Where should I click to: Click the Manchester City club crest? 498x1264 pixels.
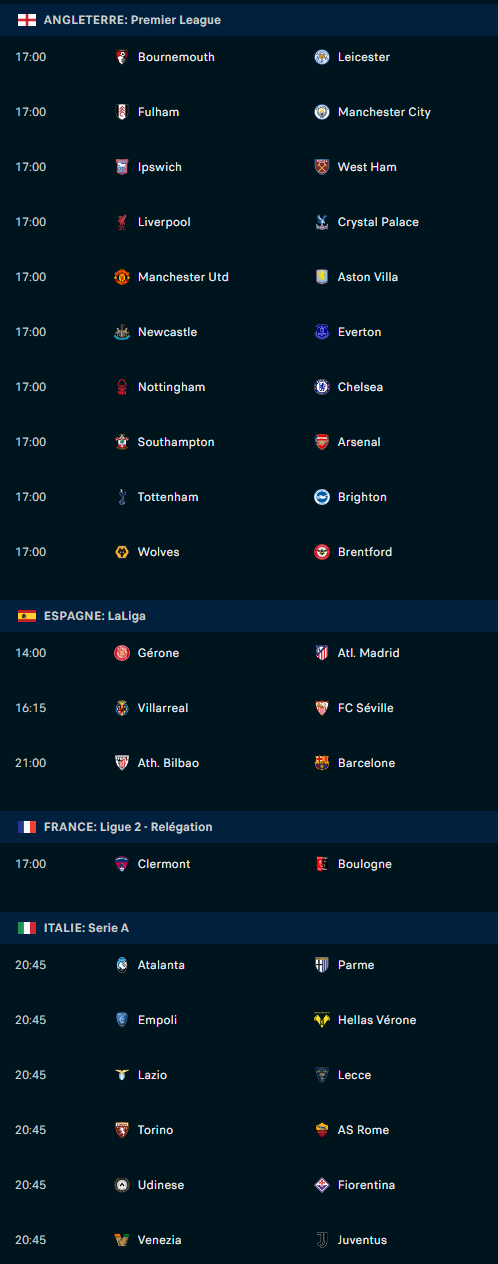click(x=322, y=112)
